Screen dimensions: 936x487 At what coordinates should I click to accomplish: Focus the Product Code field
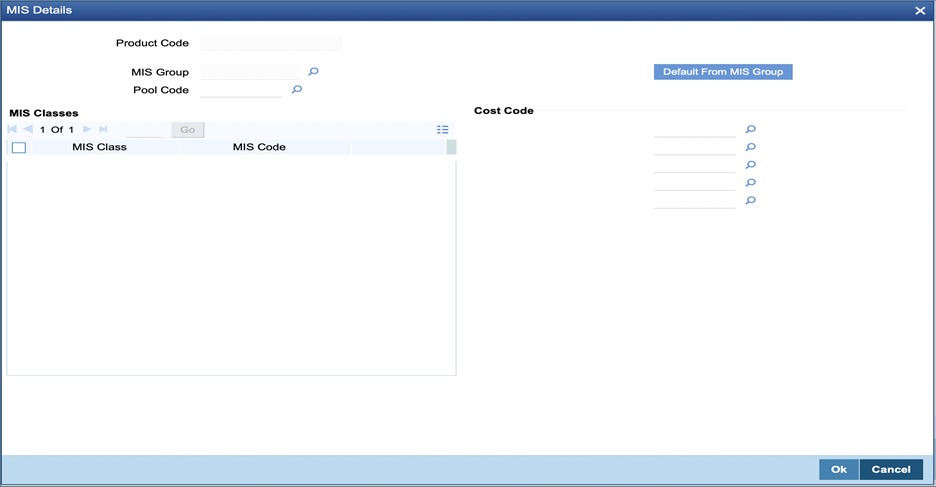[271, 43]
